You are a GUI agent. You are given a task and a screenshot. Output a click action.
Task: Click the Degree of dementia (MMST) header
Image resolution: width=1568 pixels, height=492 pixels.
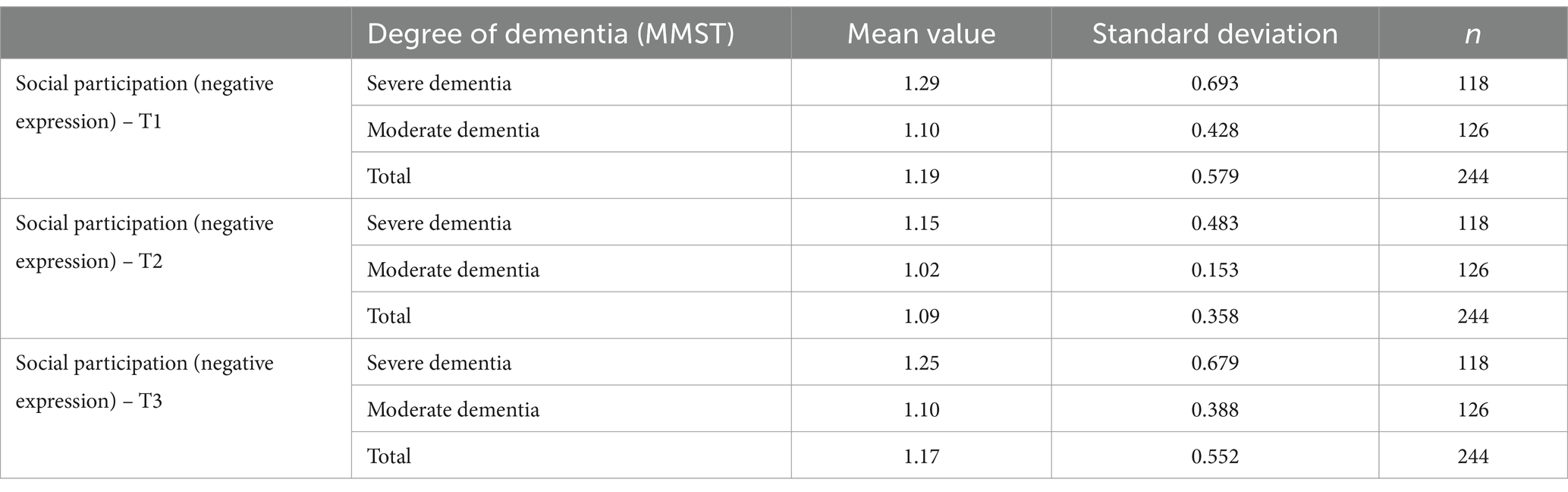tap(551, 34)
